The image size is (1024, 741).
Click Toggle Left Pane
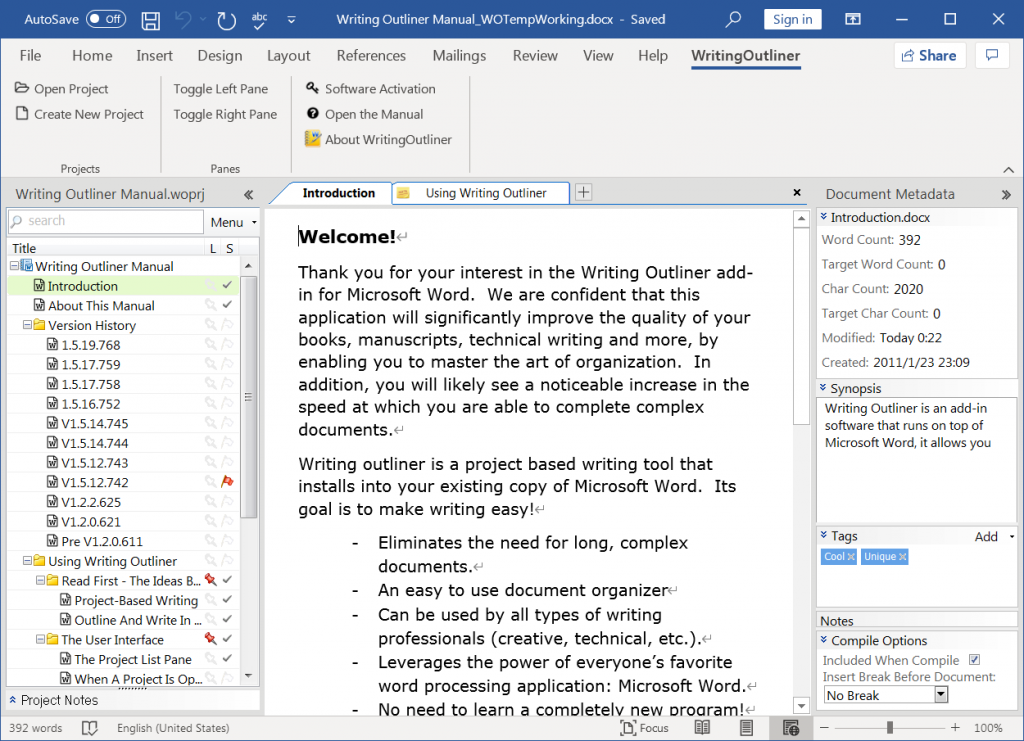[x=221, y=89]
